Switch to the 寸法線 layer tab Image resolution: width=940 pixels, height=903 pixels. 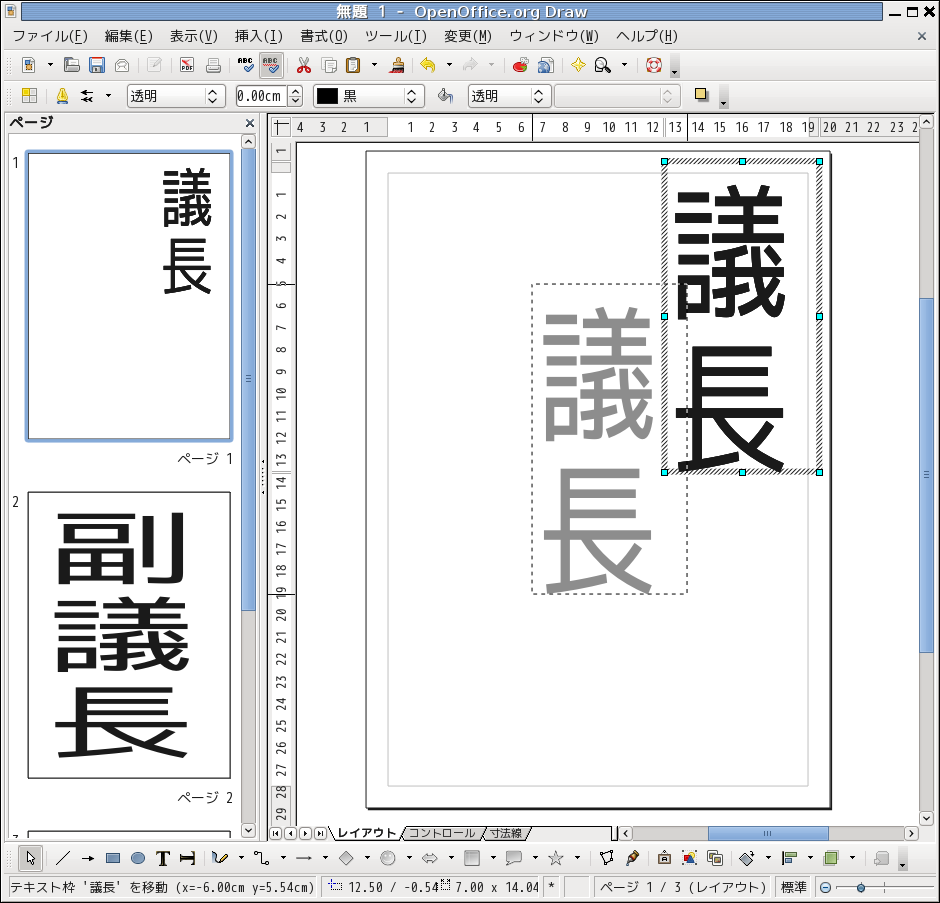point(506,833)
